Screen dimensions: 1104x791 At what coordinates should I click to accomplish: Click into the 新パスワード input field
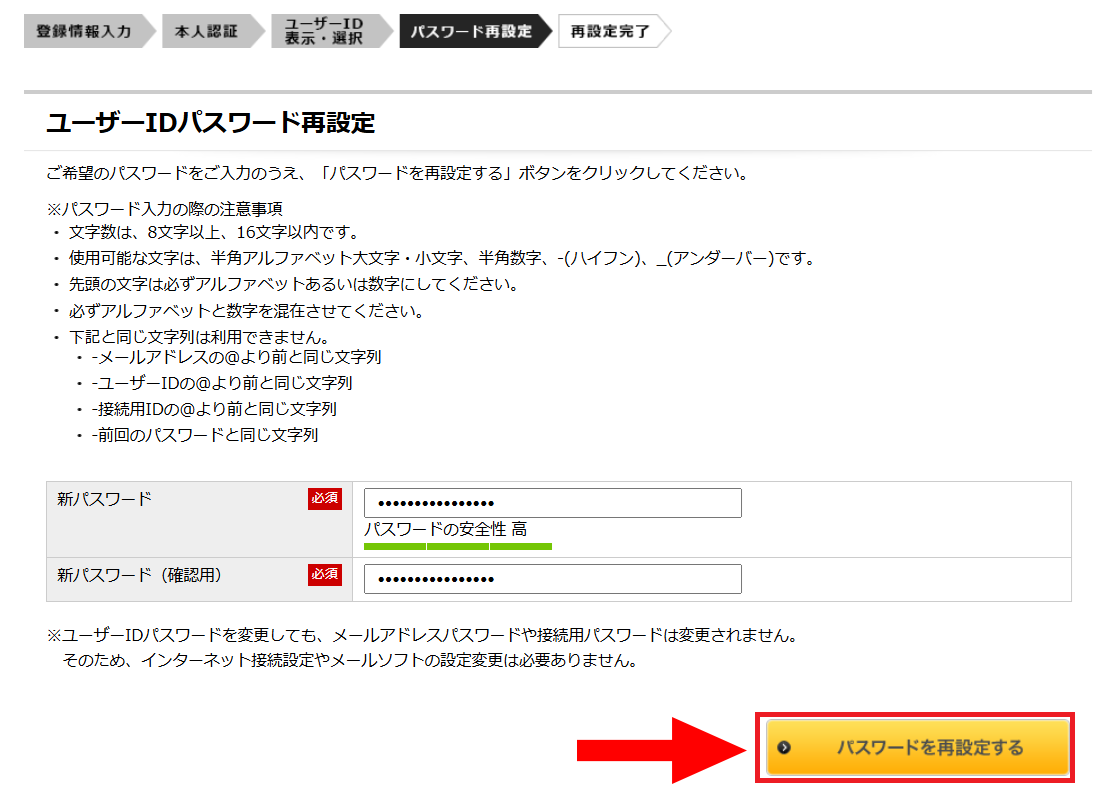click(552, 503)
